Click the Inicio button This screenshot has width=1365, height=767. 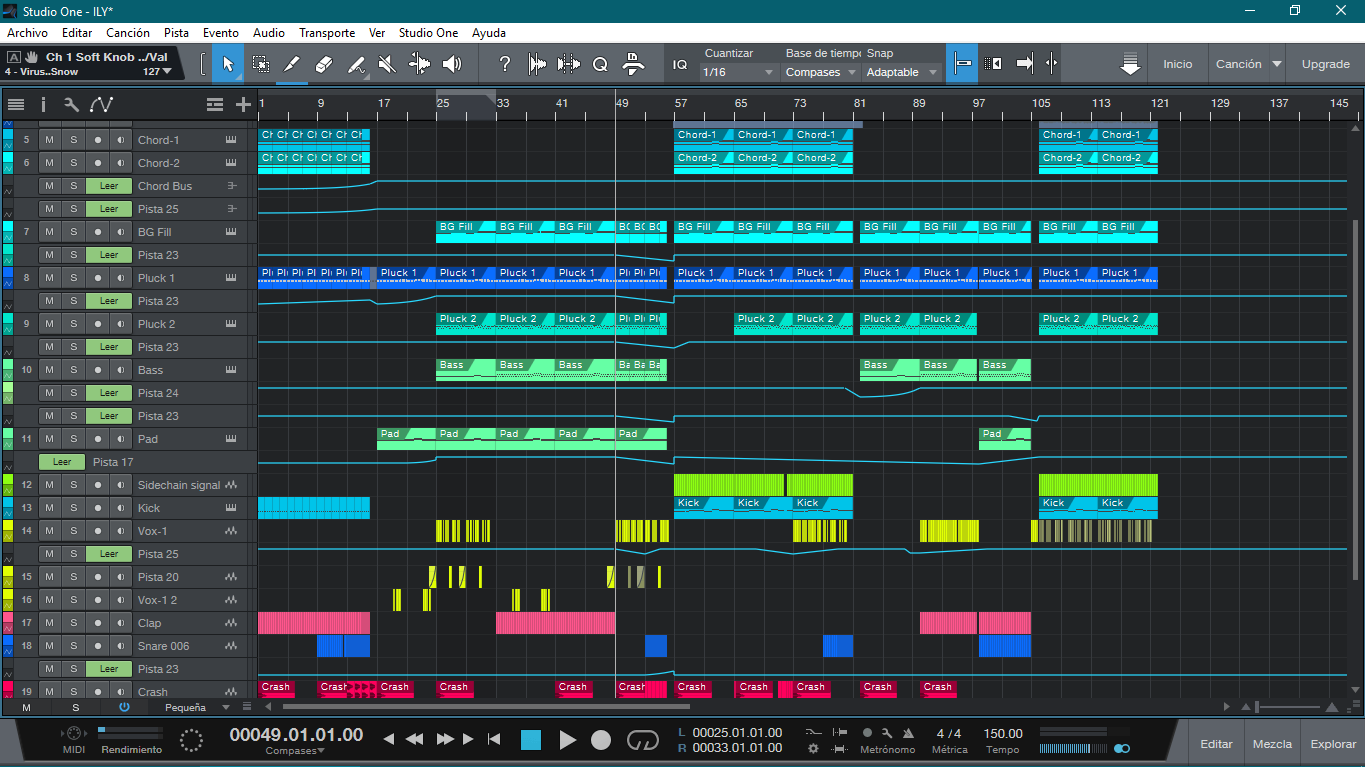[x=1178, y=64]
